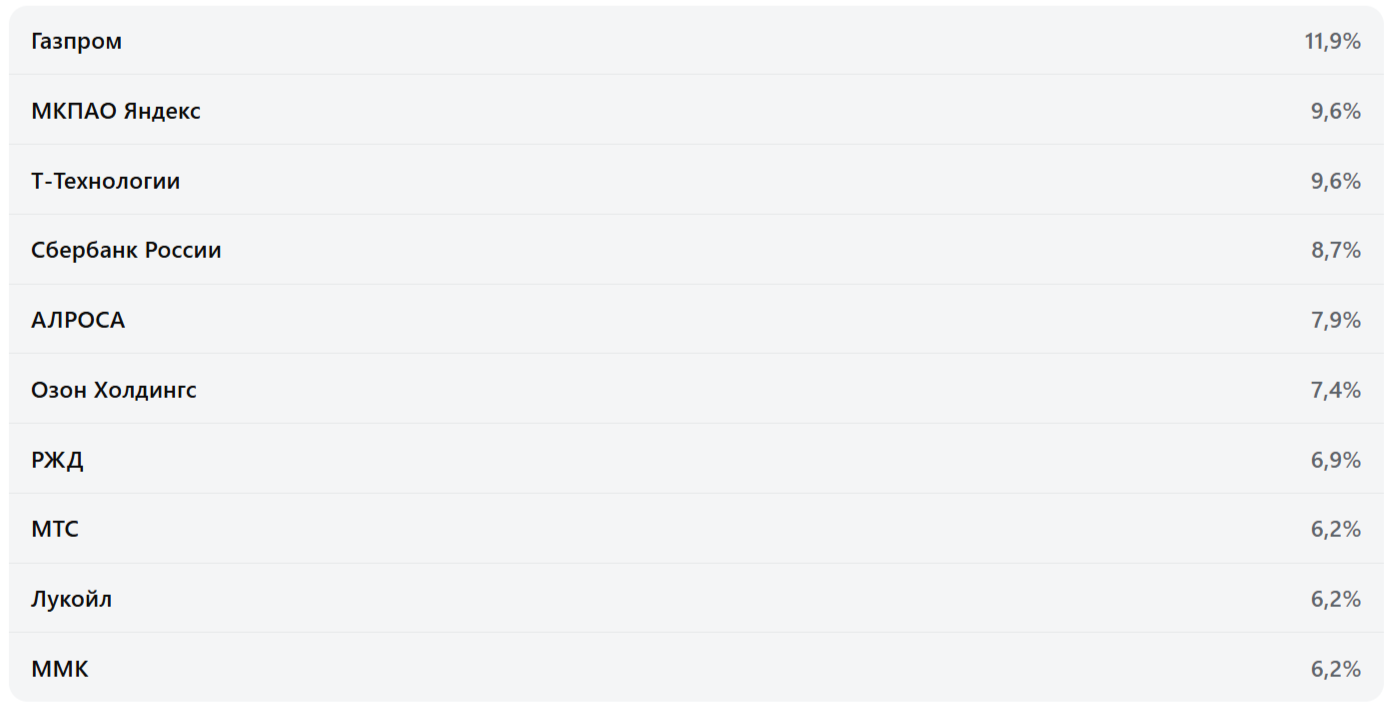This screenshot has width=1395, height=710.
Task: Select the 9,6% value for МКПАО Яндекс
Action: pyautogui.click(x=1336, y=111)
